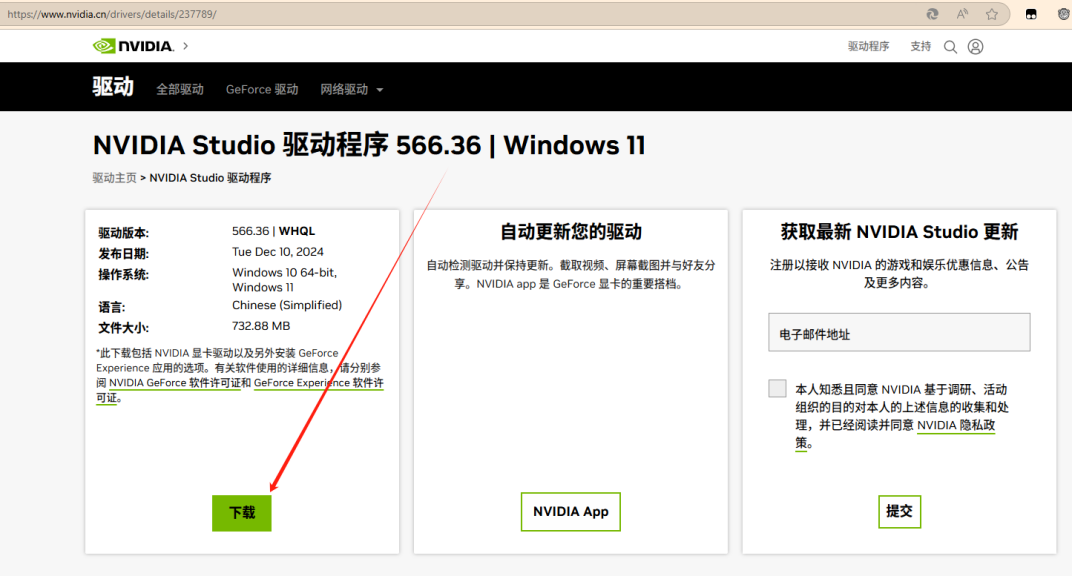Click the green 下载 download button
This screenshot has width=1072, height=576.
(x=242, y=512)
